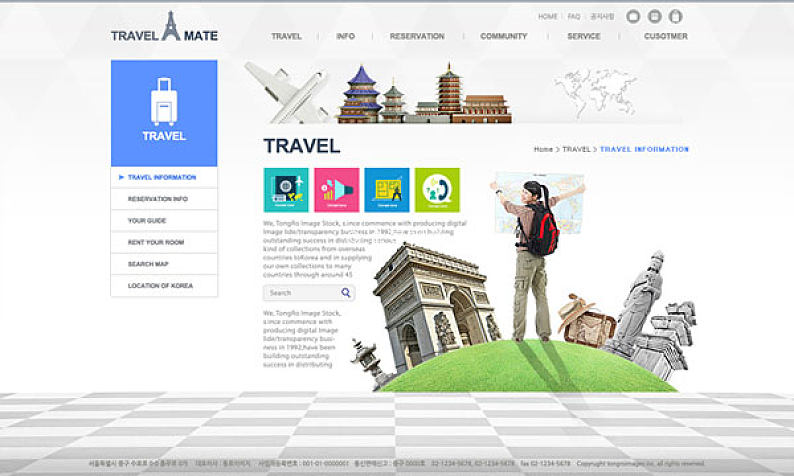The image size is (794, 476).
Task: Click the TRAVEL page heading
Action: 302,146
